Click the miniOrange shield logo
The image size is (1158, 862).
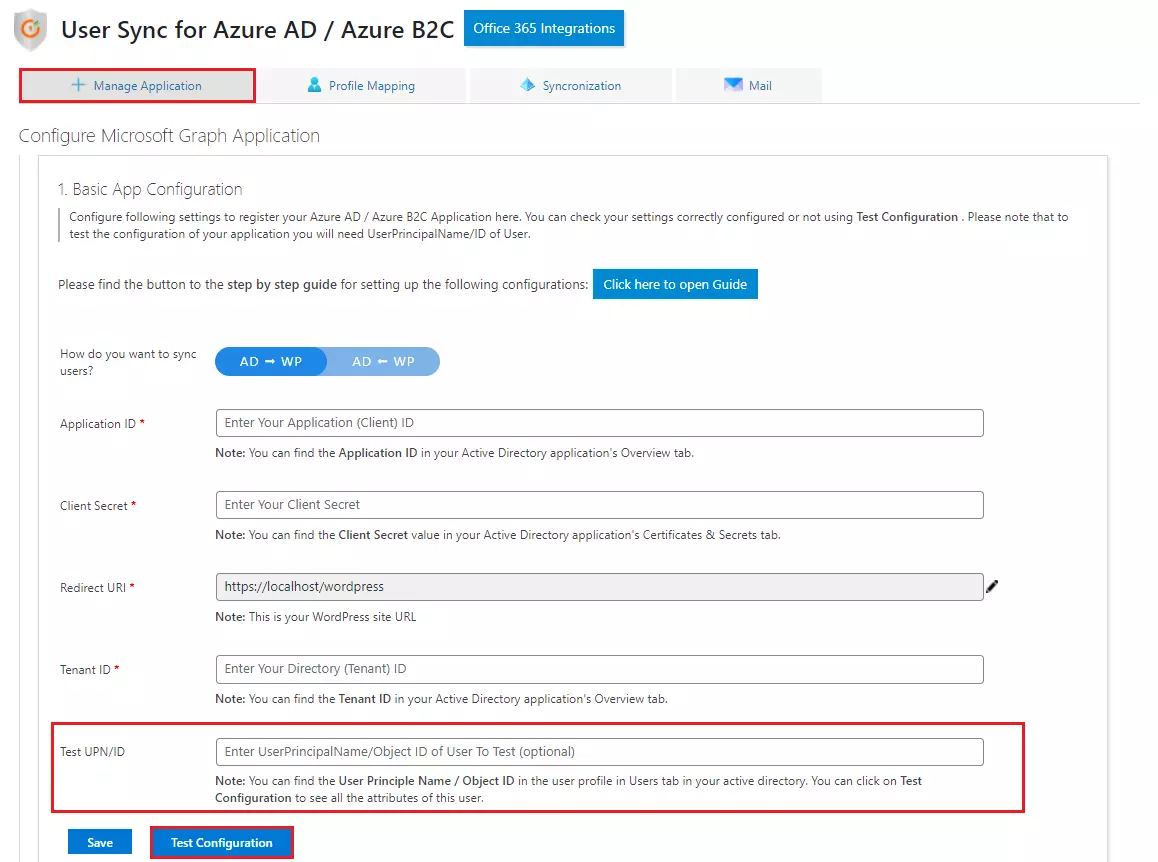30,30
